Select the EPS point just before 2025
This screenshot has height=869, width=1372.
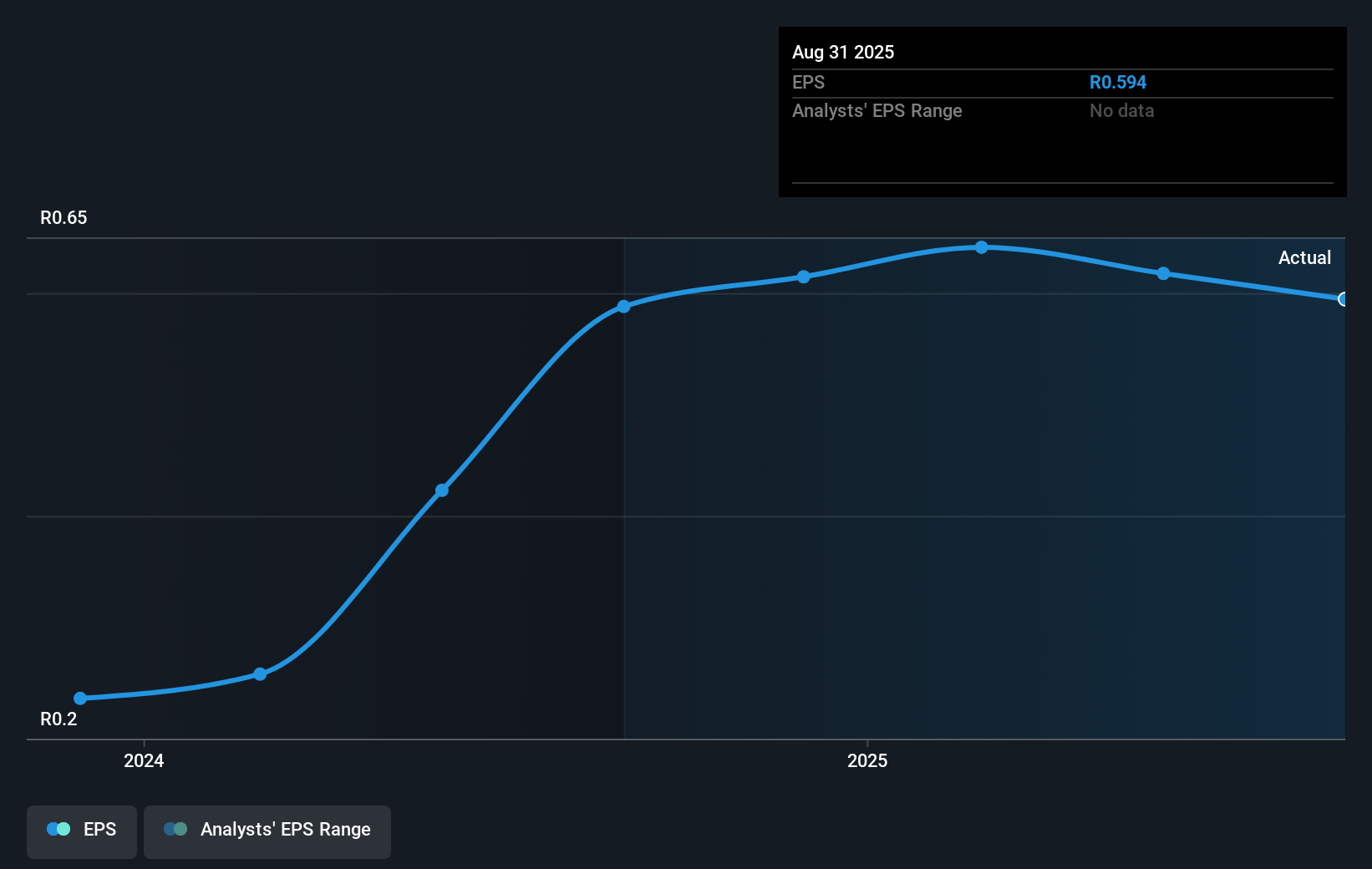(x=803, y=277)
